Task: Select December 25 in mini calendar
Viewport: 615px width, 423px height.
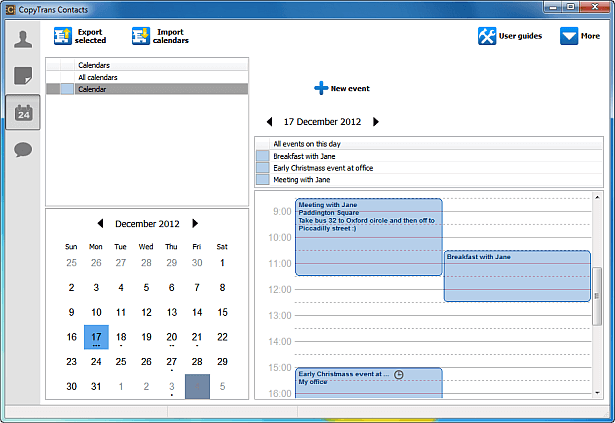Action: [x=121, y=362]
